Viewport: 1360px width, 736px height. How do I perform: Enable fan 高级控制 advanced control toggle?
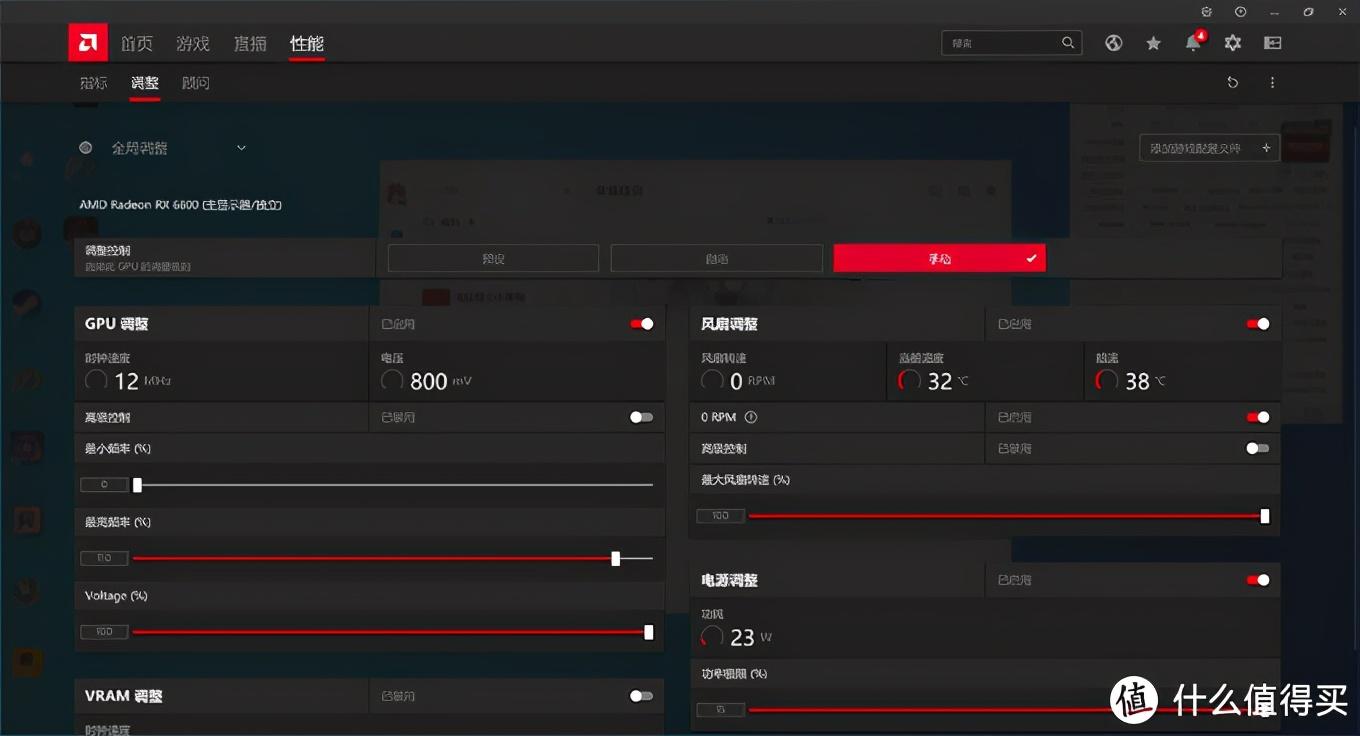pyautogui.click(x=1258, y=448)
